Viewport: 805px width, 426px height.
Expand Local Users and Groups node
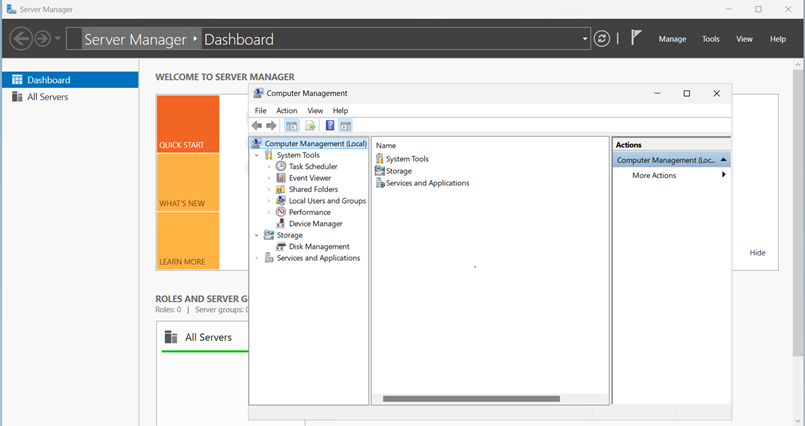[x=269, y=201]
